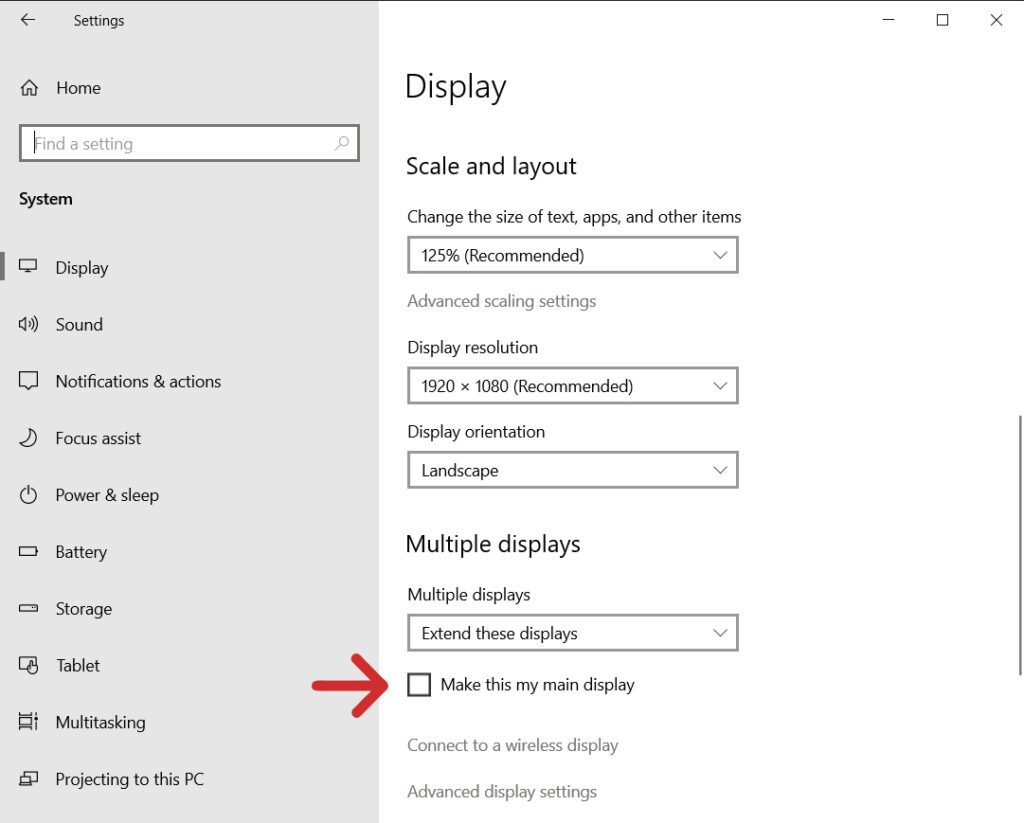
Task: Select the Storage drive icon
Action: tap(28, 608)
